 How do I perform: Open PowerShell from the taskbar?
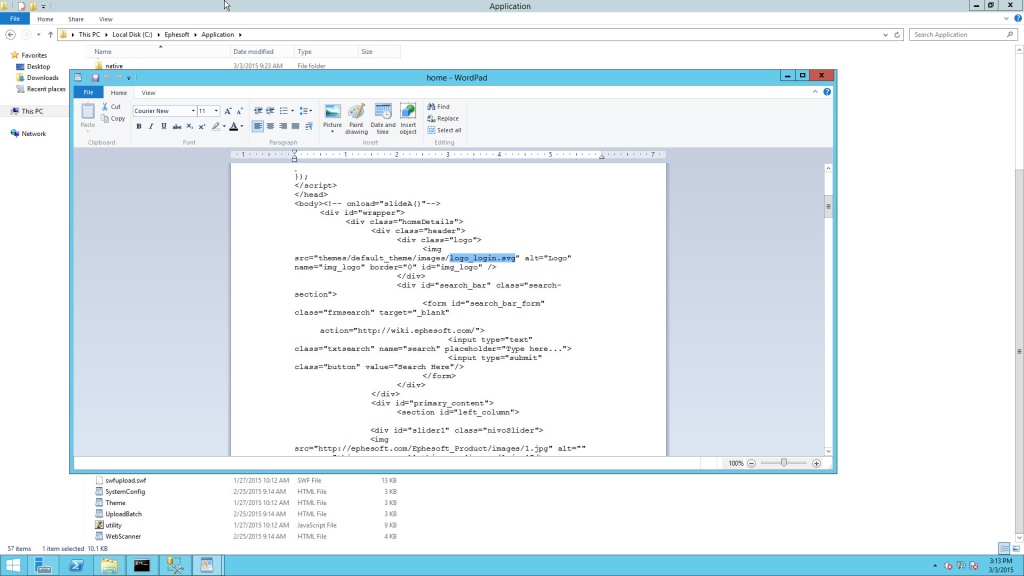(76, 566)
